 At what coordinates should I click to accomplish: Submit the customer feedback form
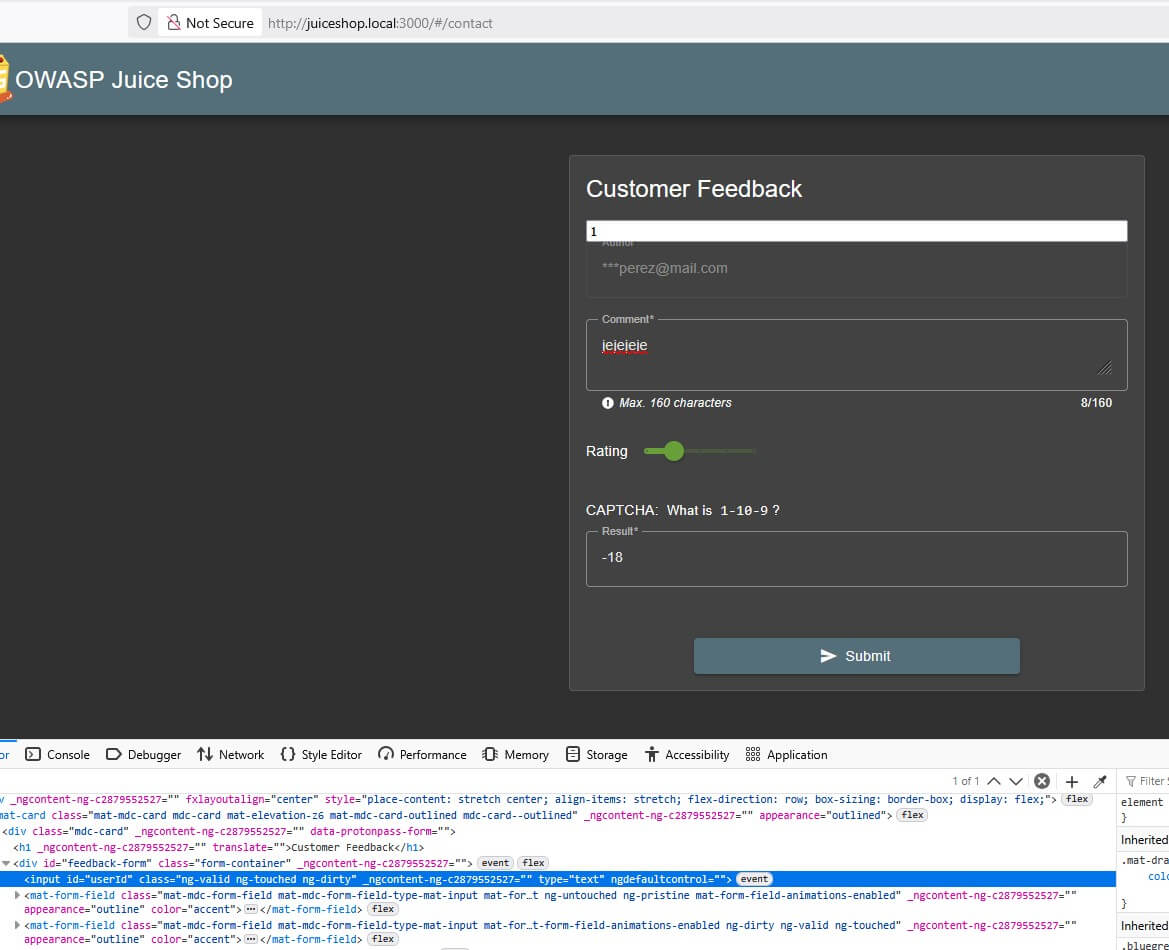pyautogui.click(x=857, y=655)
